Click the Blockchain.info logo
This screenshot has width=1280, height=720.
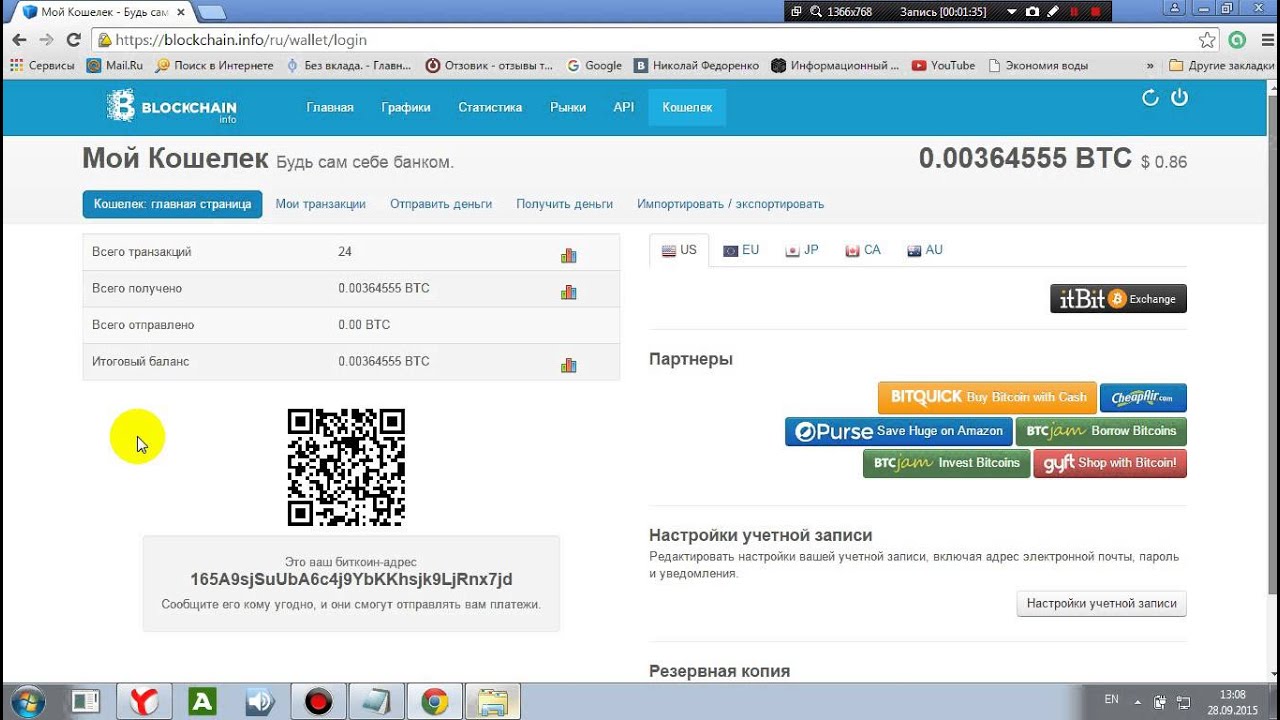point(172,107)
